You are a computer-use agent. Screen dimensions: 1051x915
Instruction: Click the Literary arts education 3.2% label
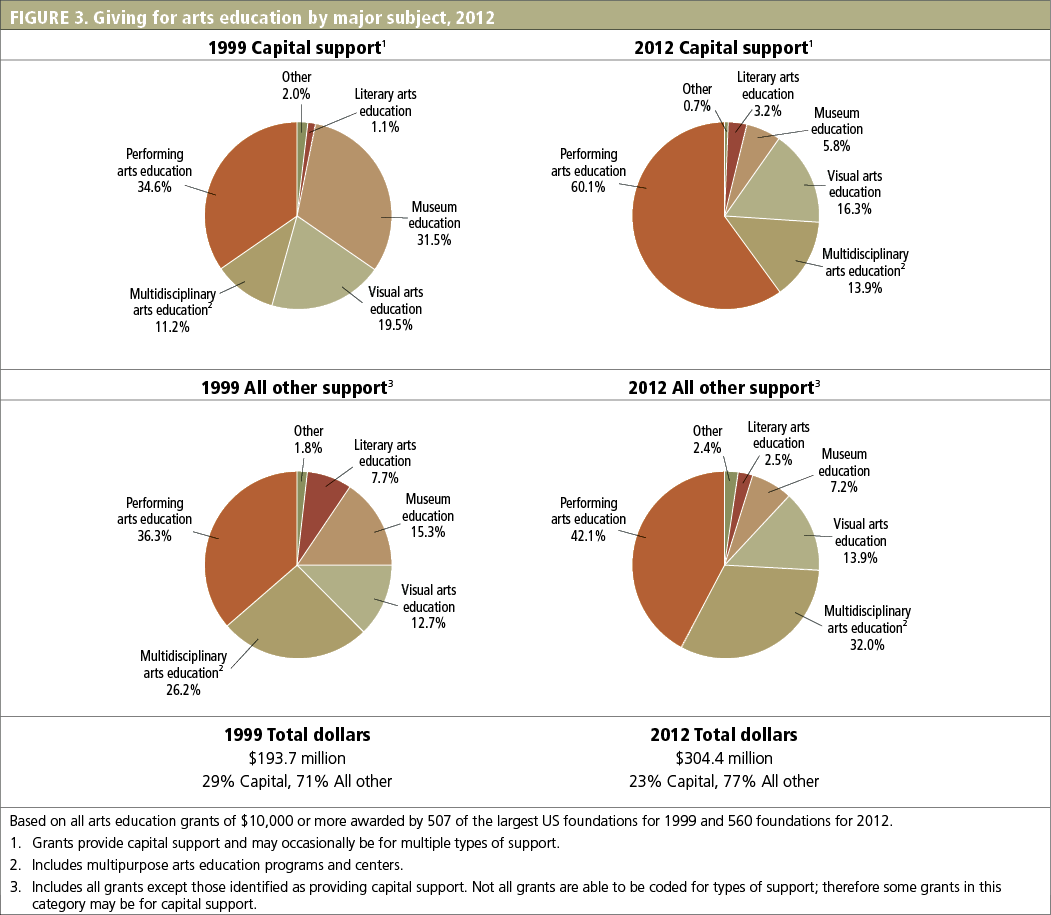(768, 95)
